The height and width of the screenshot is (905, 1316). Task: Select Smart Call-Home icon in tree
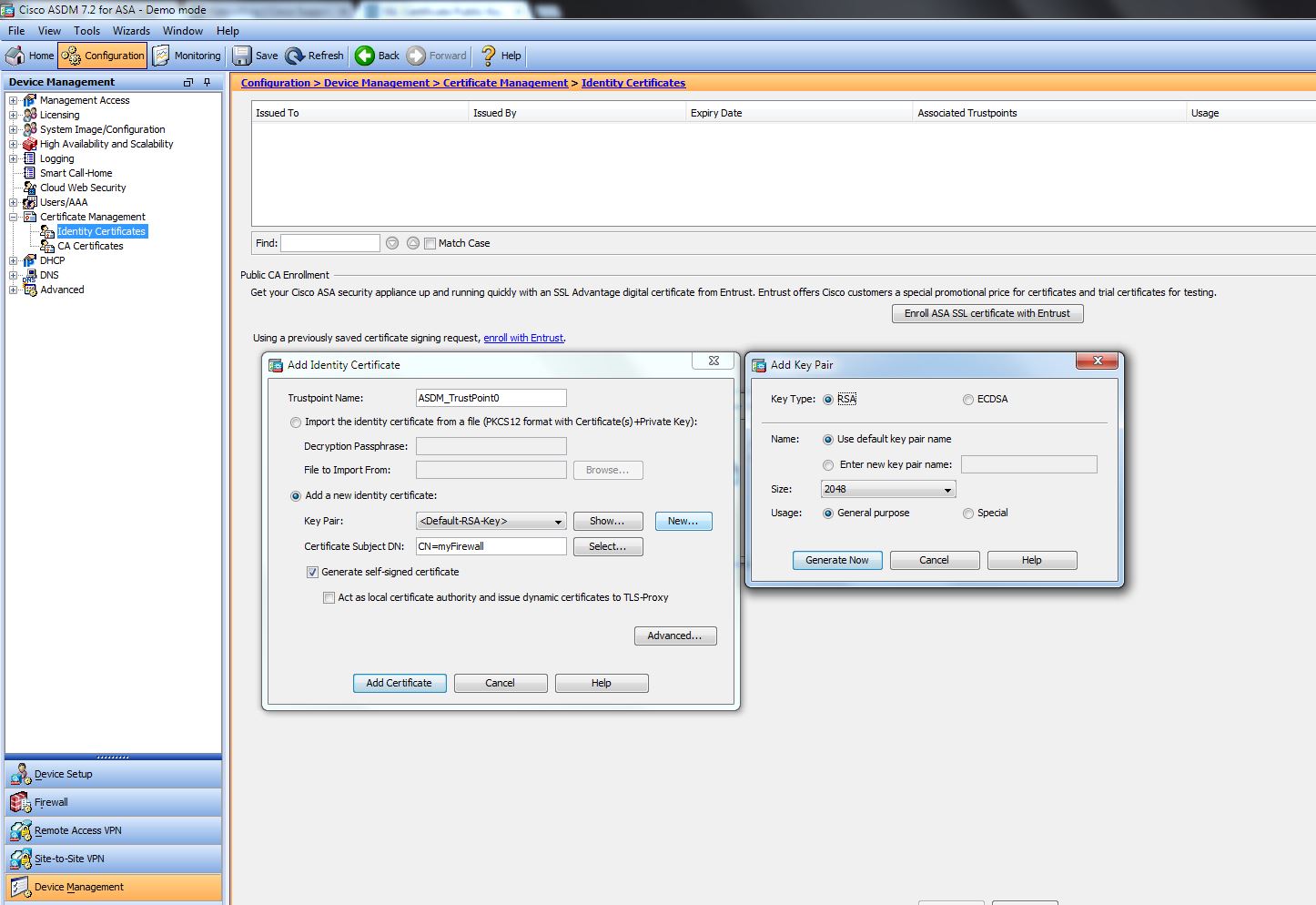click(30, 173)
